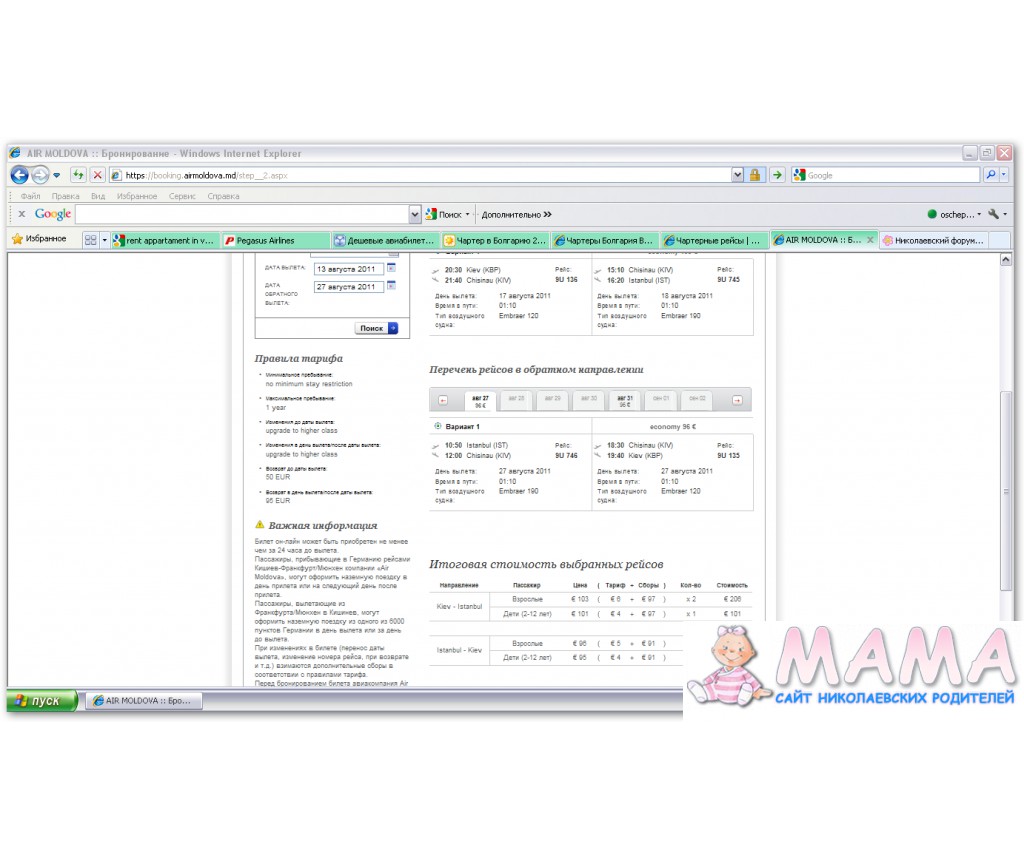1024x860 pixels.
Task: Expand Дополнительно options on Google toolbar
Action: [516, 214]
